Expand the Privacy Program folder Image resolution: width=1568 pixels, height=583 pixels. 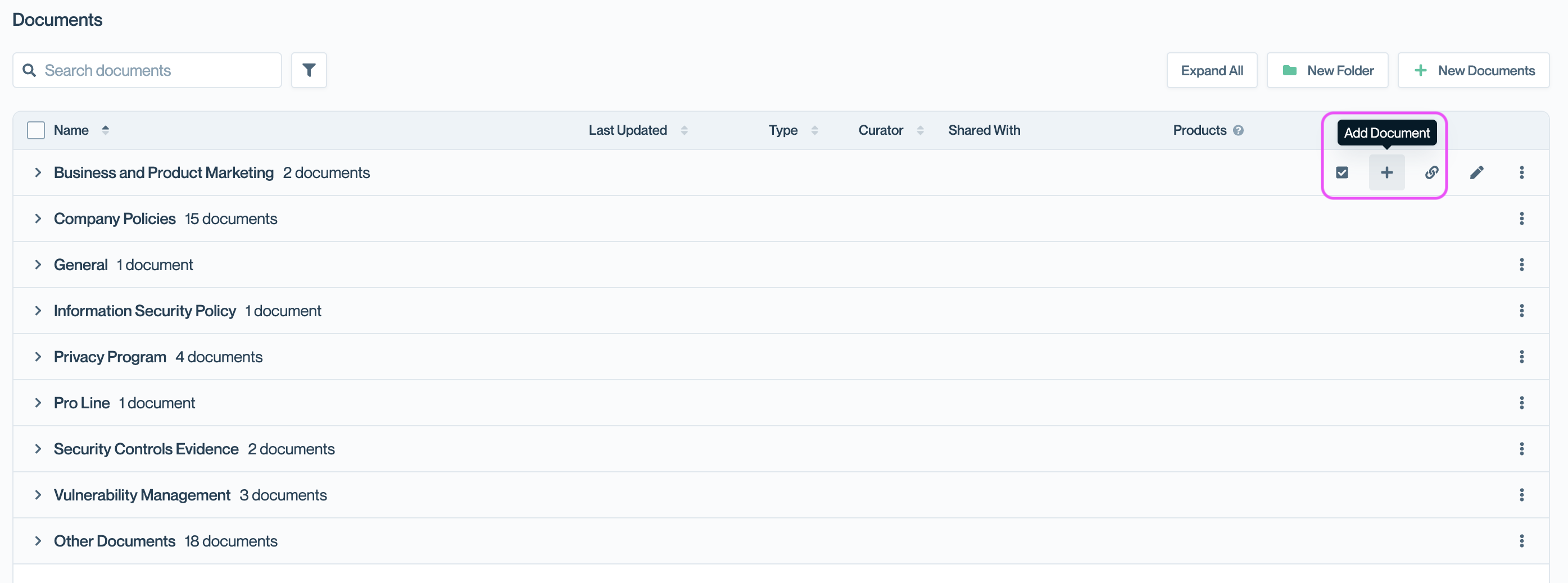click(38, 357)
